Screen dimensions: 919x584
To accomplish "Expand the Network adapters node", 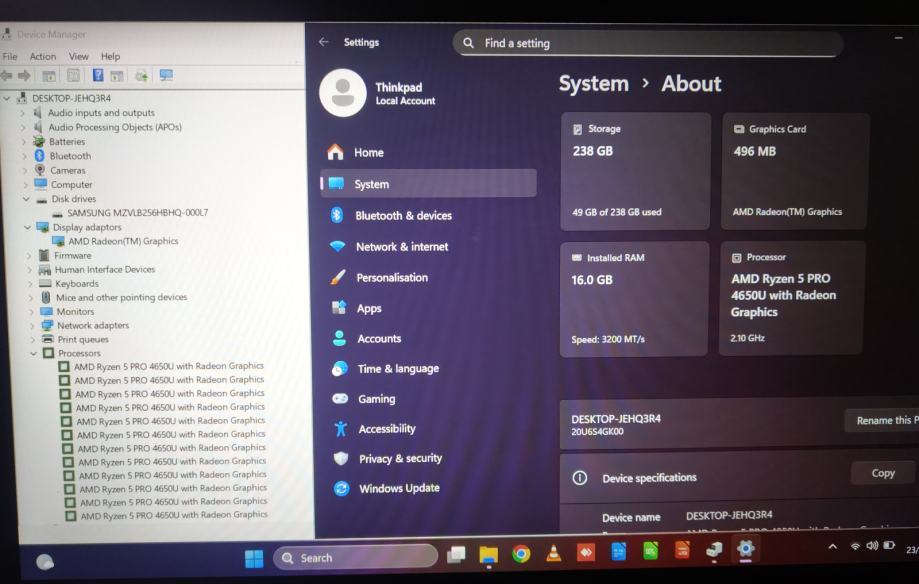I will pos(32,325).
